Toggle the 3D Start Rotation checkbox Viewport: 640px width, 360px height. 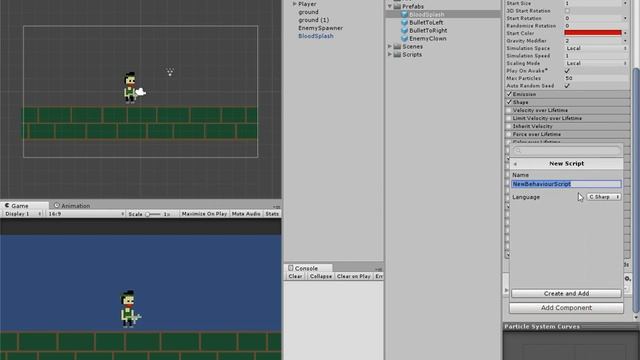(x=567, y=11)
